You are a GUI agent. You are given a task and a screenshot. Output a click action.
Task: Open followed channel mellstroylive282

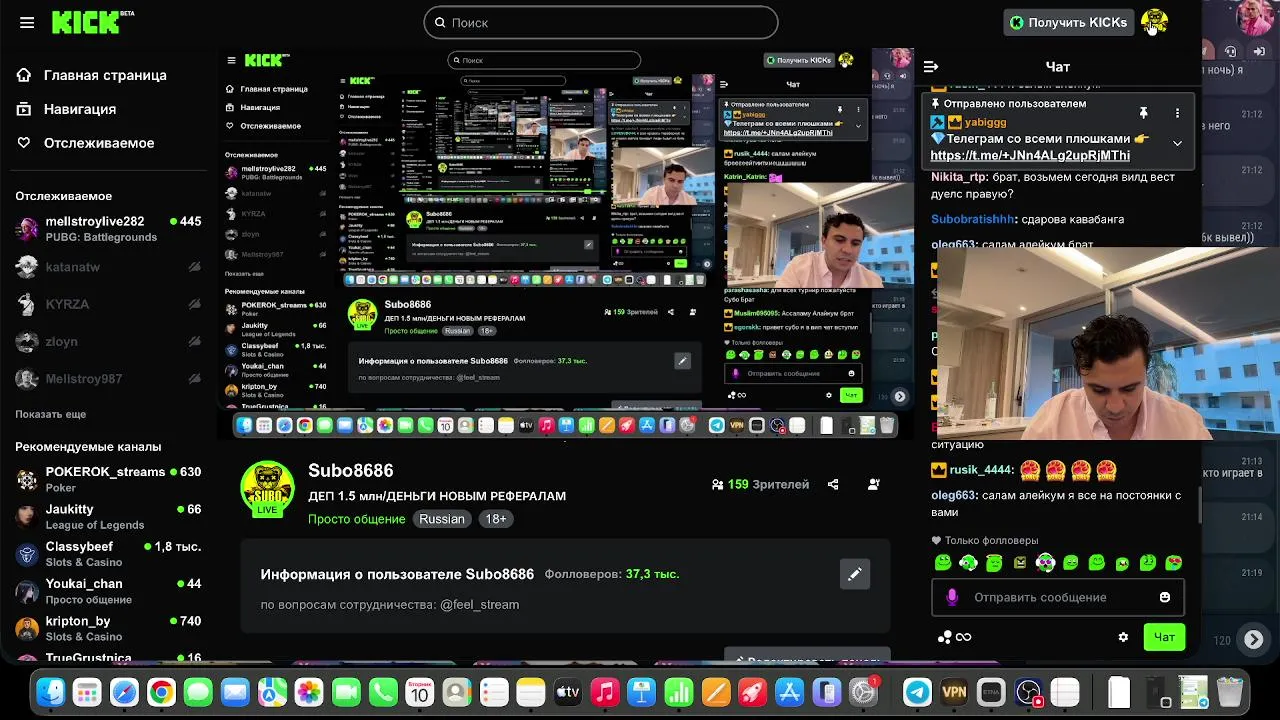pos(108,228)
